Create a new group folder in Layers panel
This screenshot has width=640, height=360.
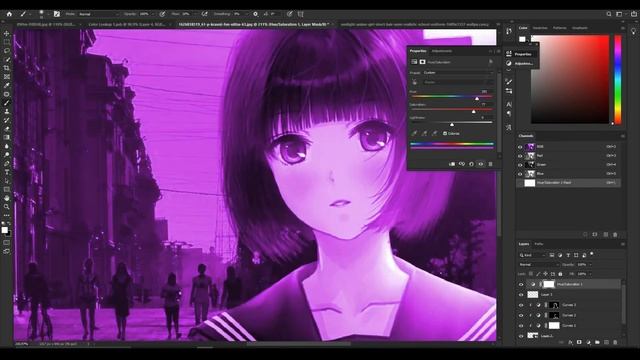(597, 342)
